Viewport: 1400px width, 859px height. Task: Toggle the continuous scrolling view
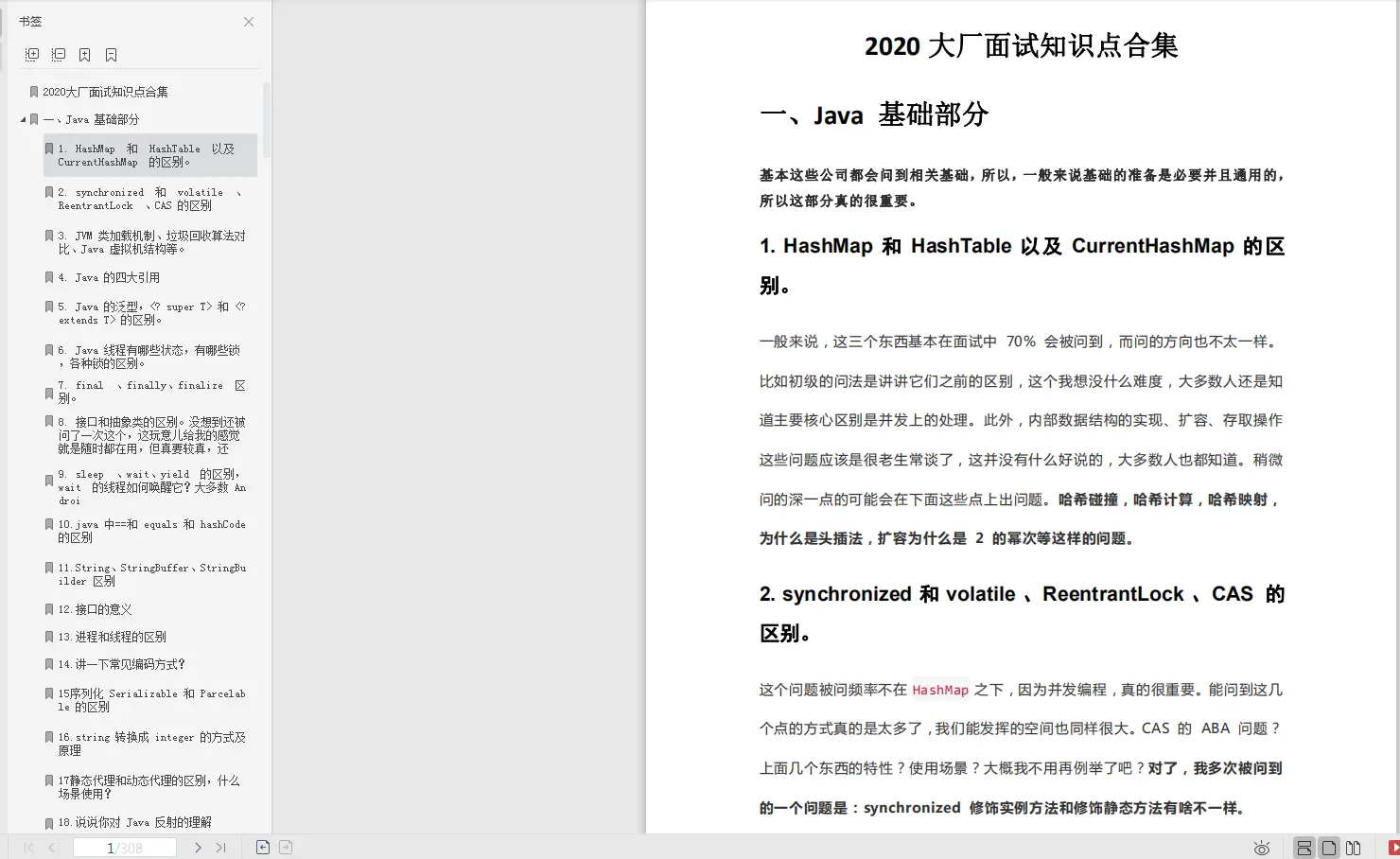coord(1304,848)
